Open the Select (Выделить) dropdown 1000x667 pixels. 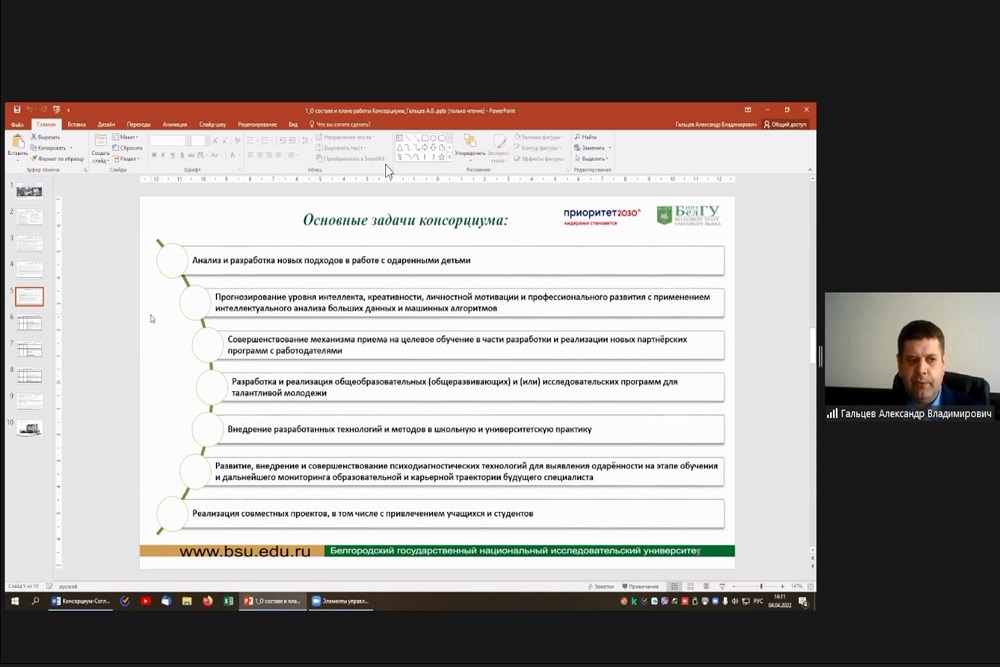click(x=592, y=159)
